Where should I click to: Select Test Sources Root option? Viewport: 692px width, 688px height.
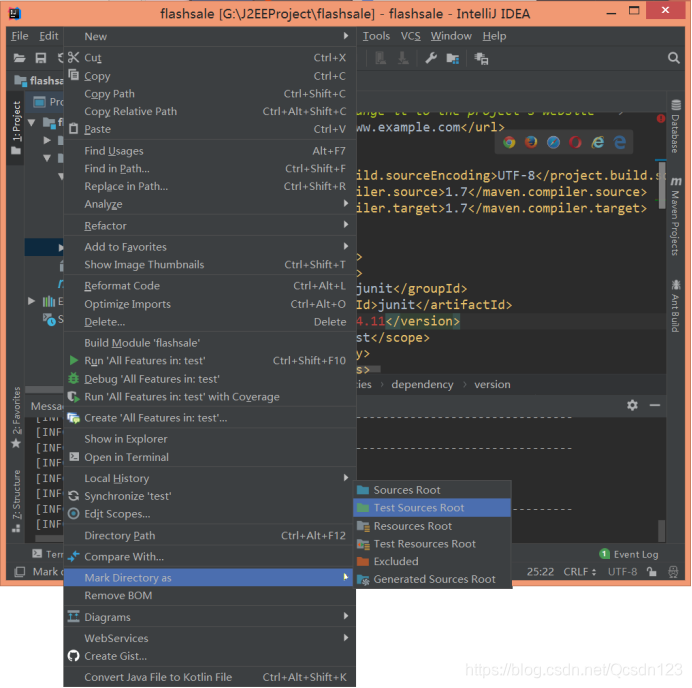432,508
